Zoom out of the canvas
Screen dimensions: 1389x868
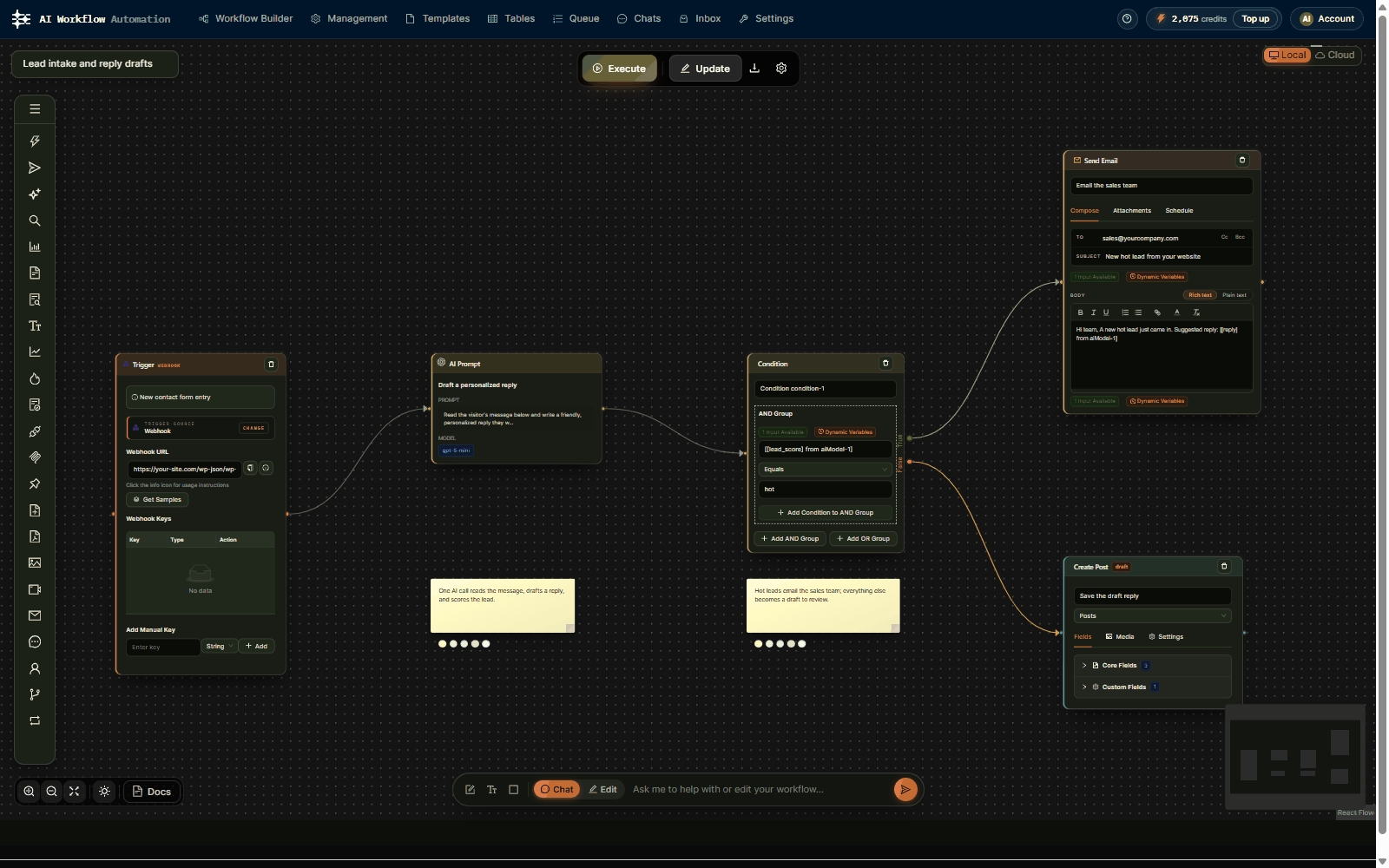point(52,791)
